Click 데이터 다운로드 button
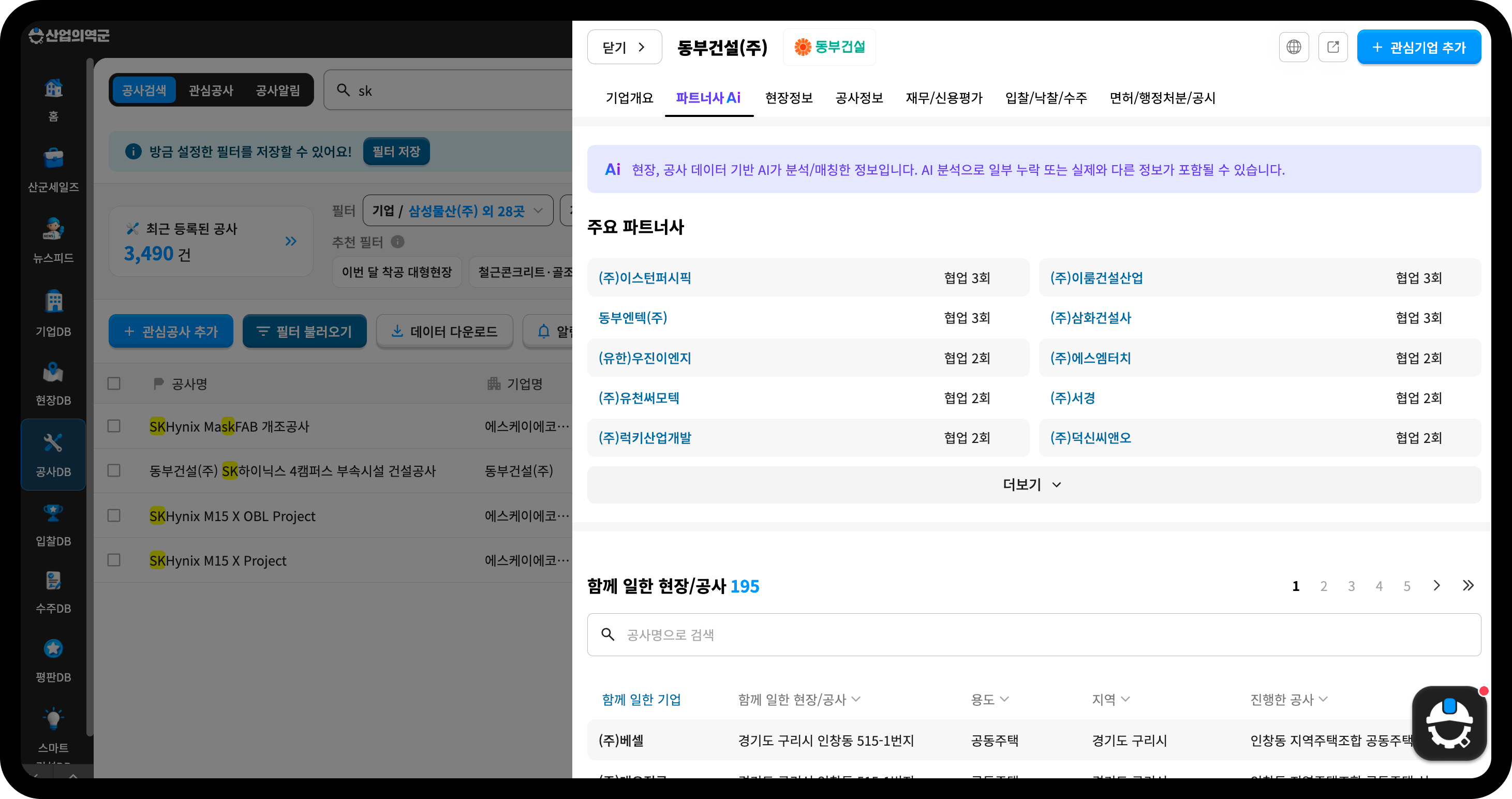The image size is (1512, 799). (x=445, y=331)
